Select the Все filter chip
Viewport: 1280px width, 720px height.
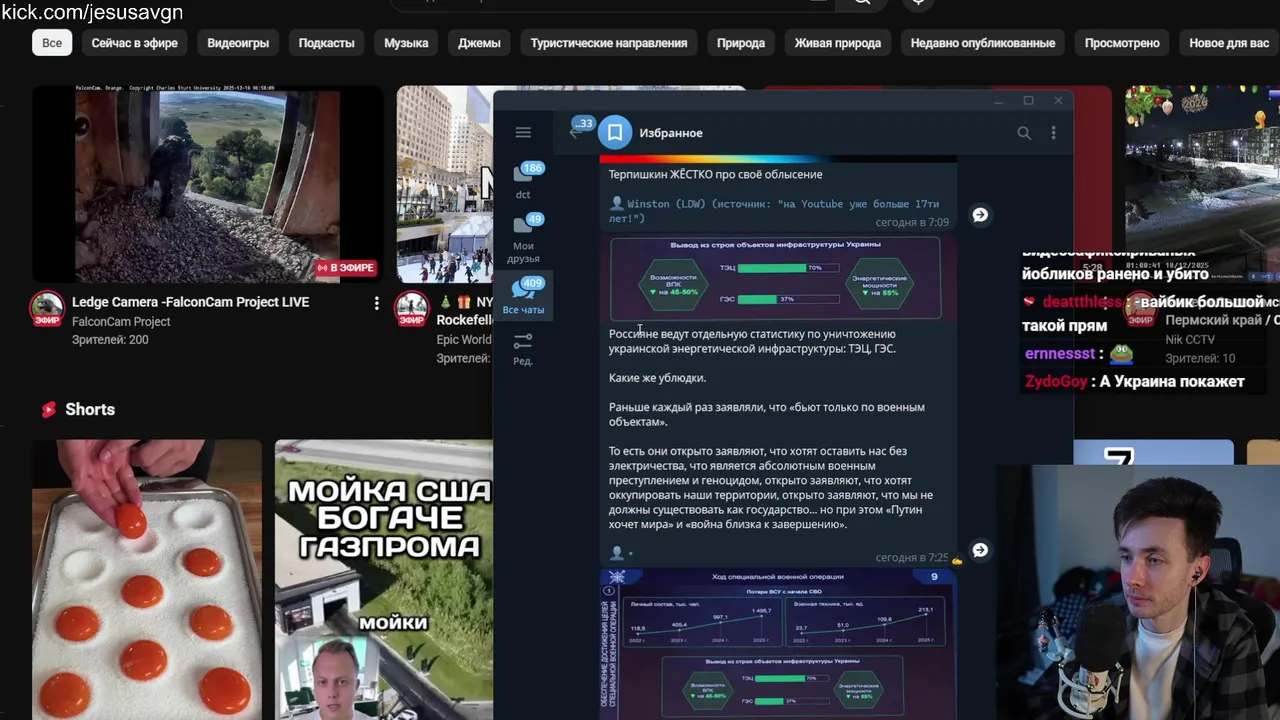pos(52,43)
